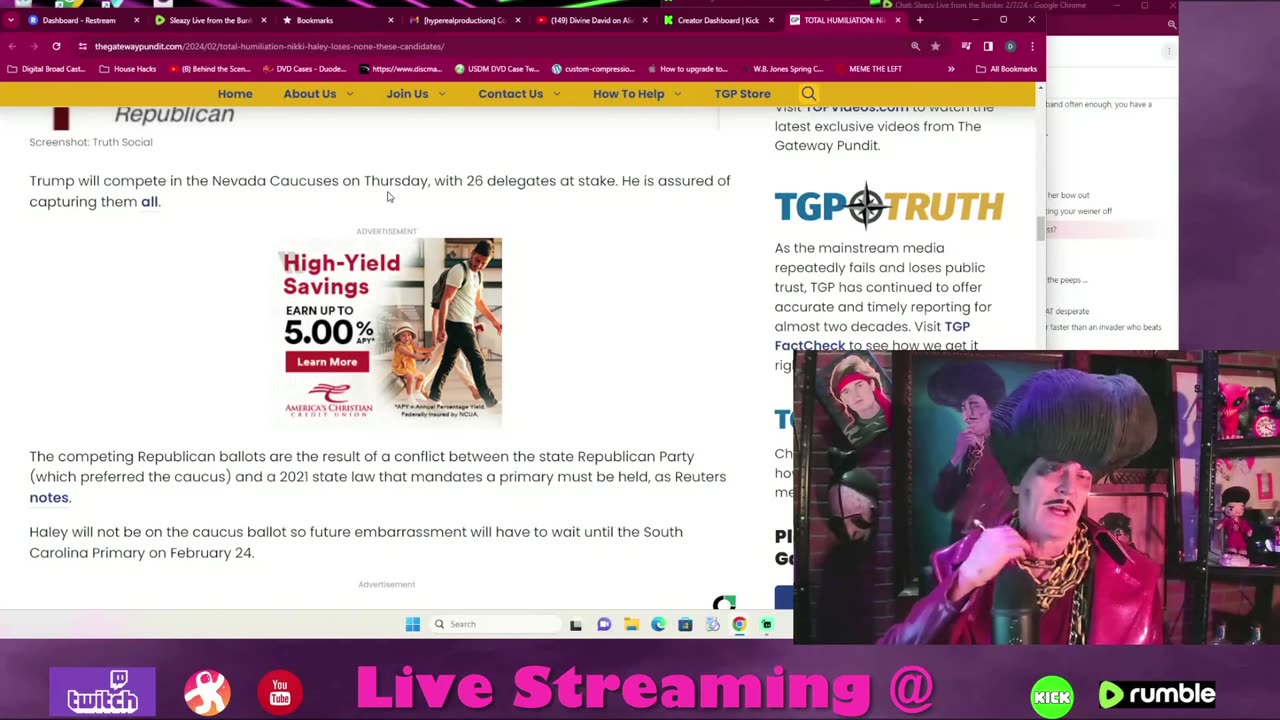
Task: Open the TGP Store menu item
Action: (742, 94)
